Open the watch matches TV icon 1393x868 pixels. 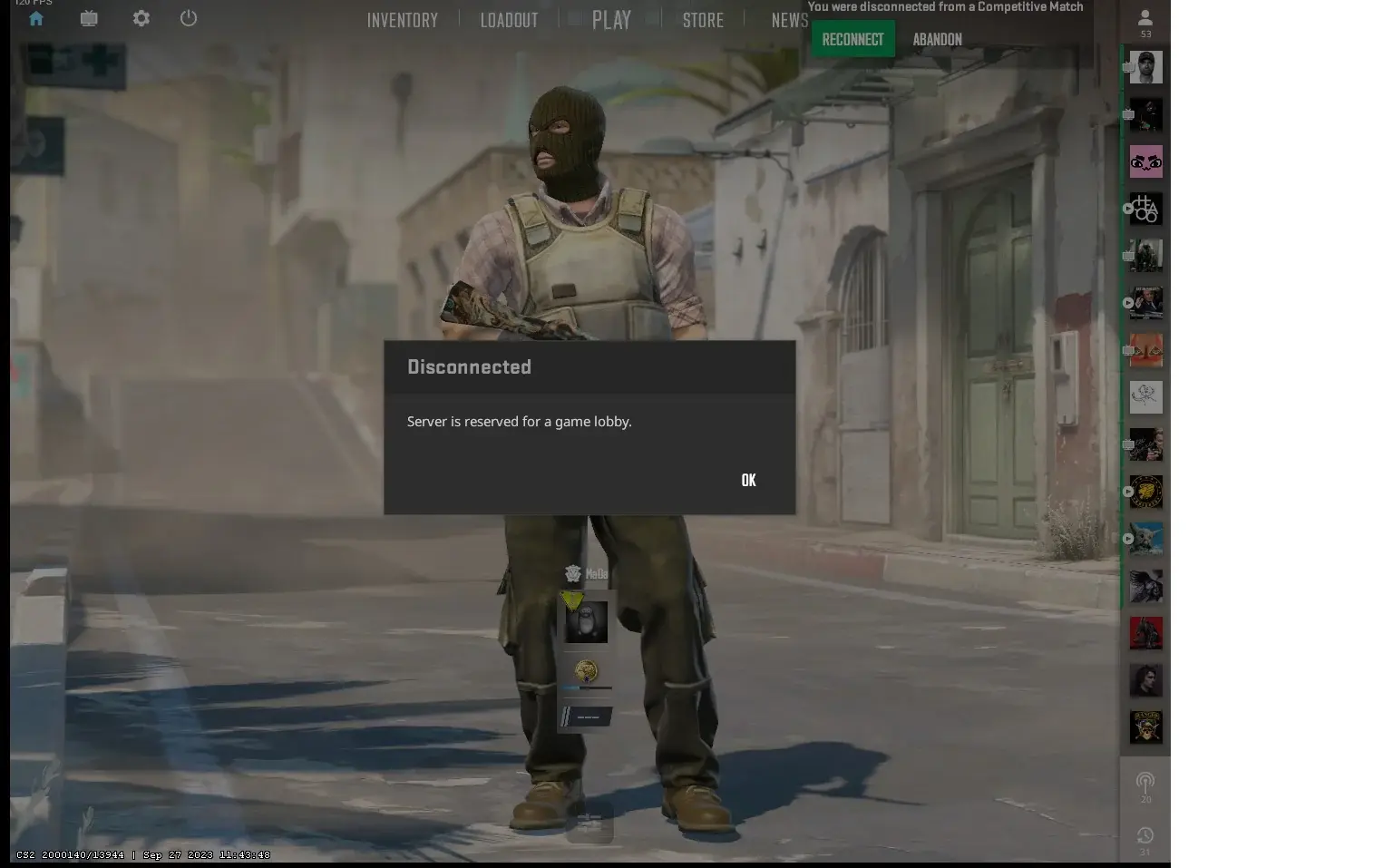point(89,19)
